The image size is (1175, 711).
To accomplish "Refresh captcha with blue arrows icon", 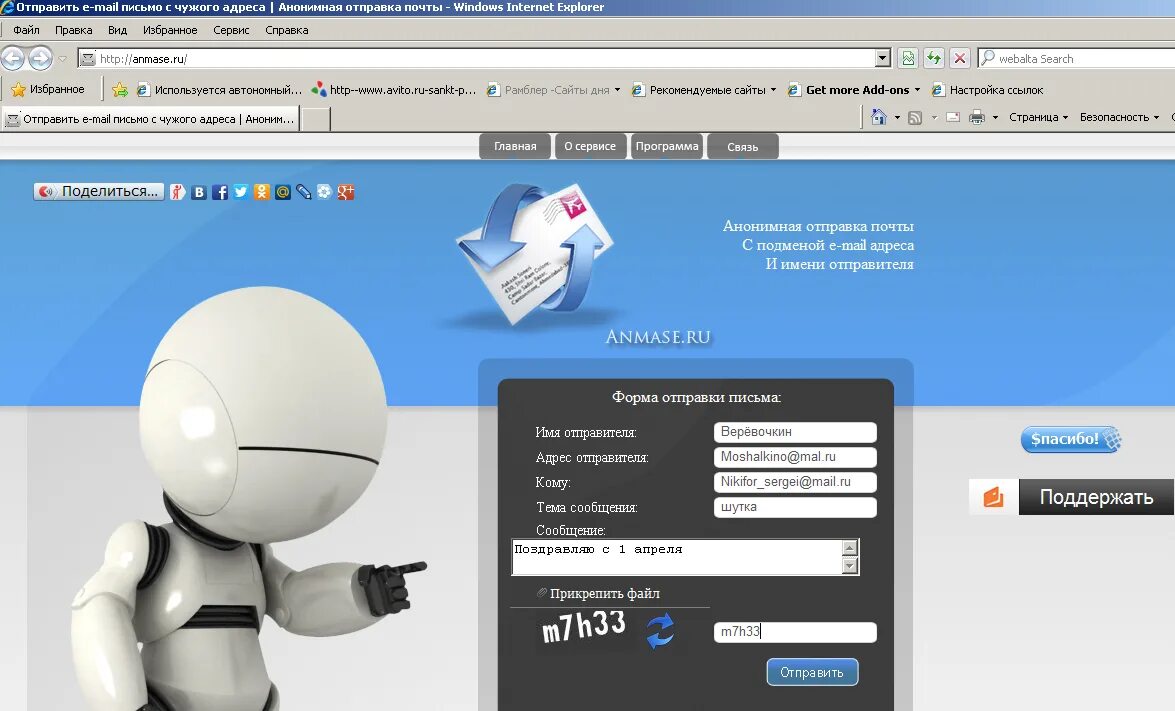I will (x=660, y=630).
